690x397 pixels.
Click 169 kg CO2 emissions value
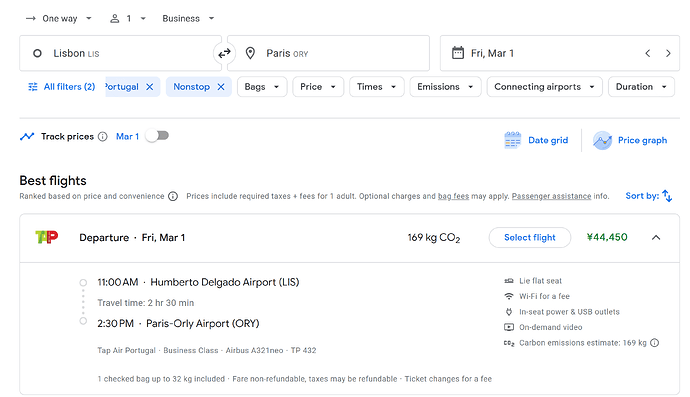[x=434, y=238]
